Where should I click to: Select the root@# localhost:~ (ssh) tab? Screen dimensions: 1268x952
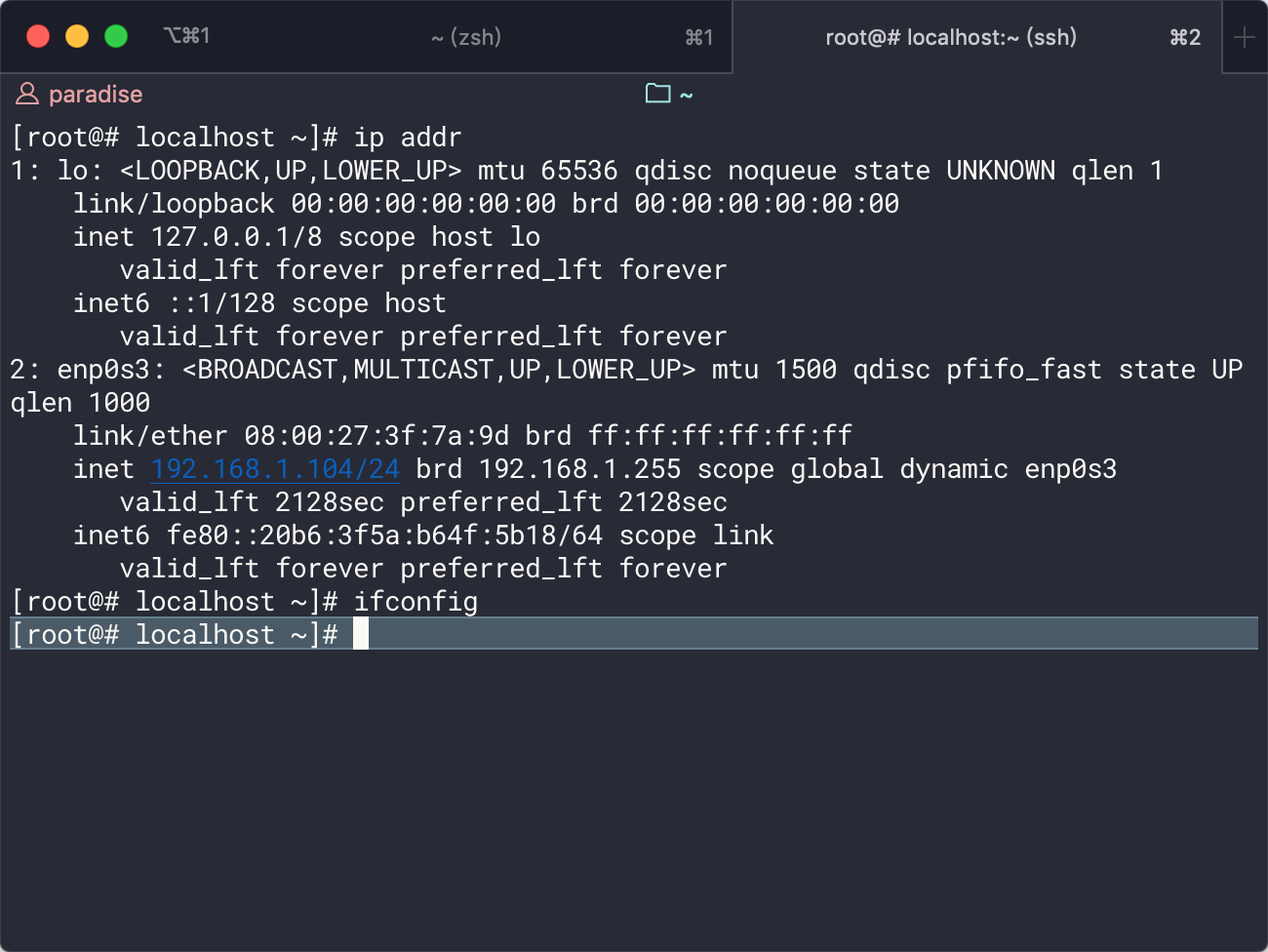[x=976, y=37]
